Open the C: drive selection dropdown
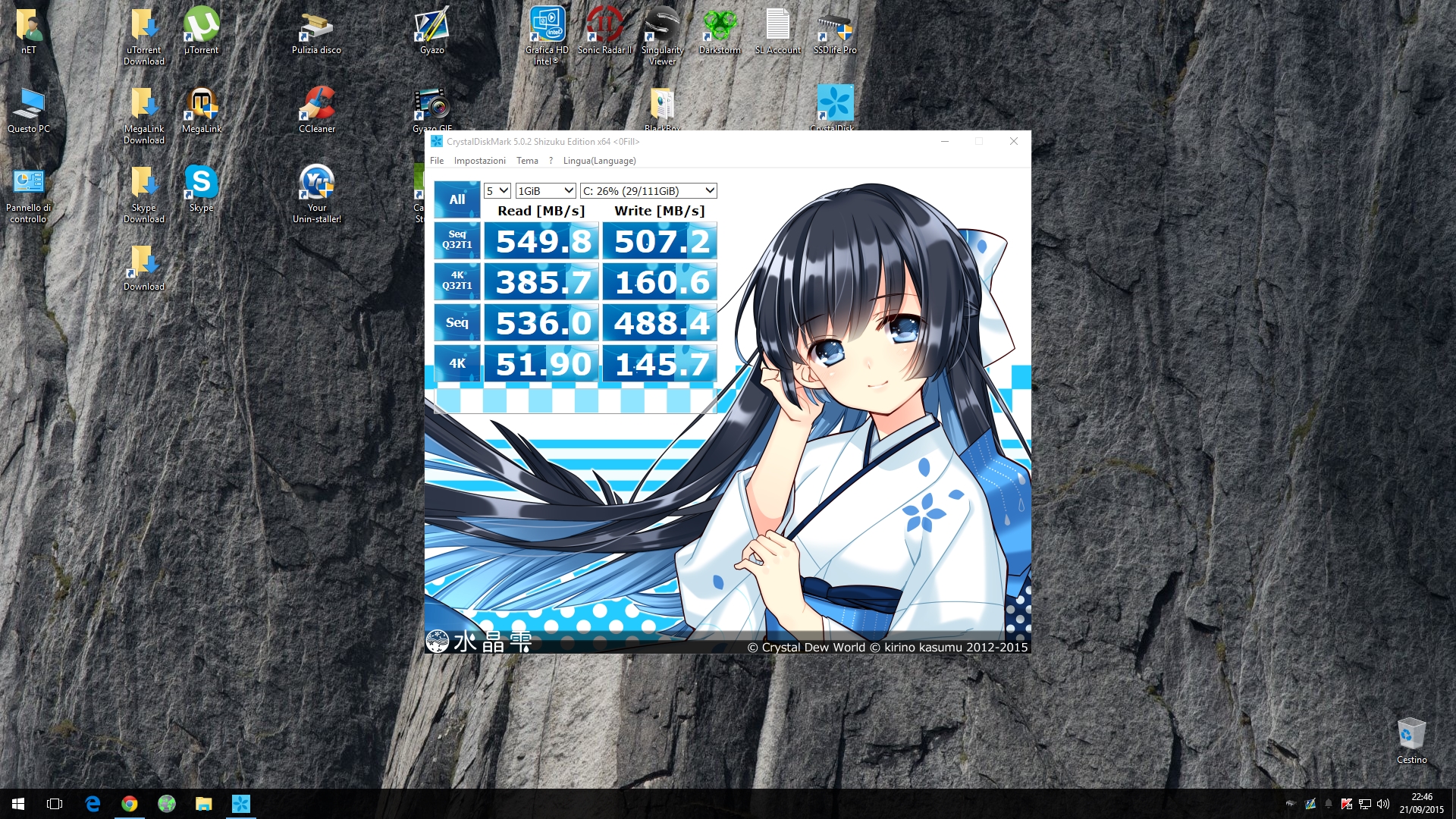Image resolution: width=1456 pixels, height=819 pixels. point(648,191)
